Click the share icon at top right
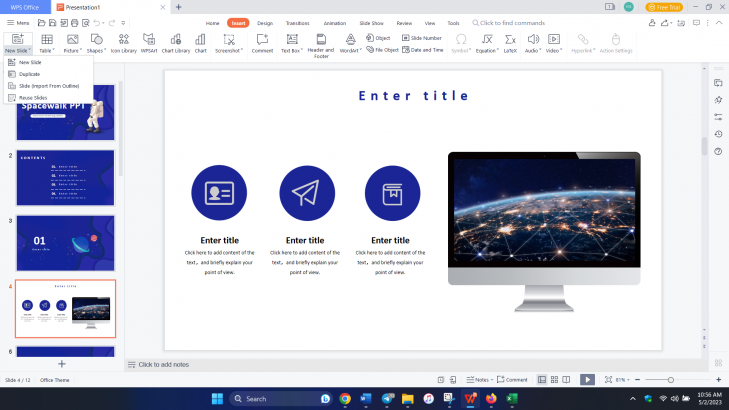 [x=664, y=23]
